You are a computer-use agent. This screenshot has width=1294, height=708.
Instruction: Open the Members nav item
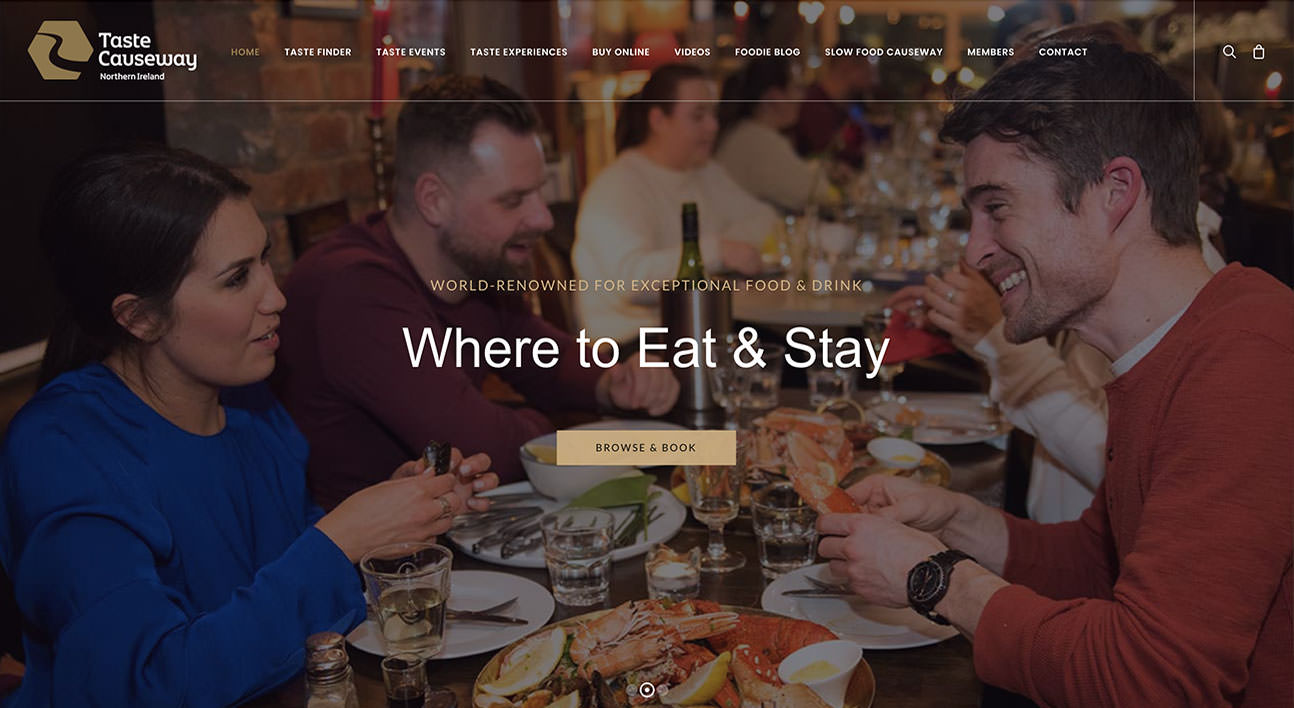(991, 52)
